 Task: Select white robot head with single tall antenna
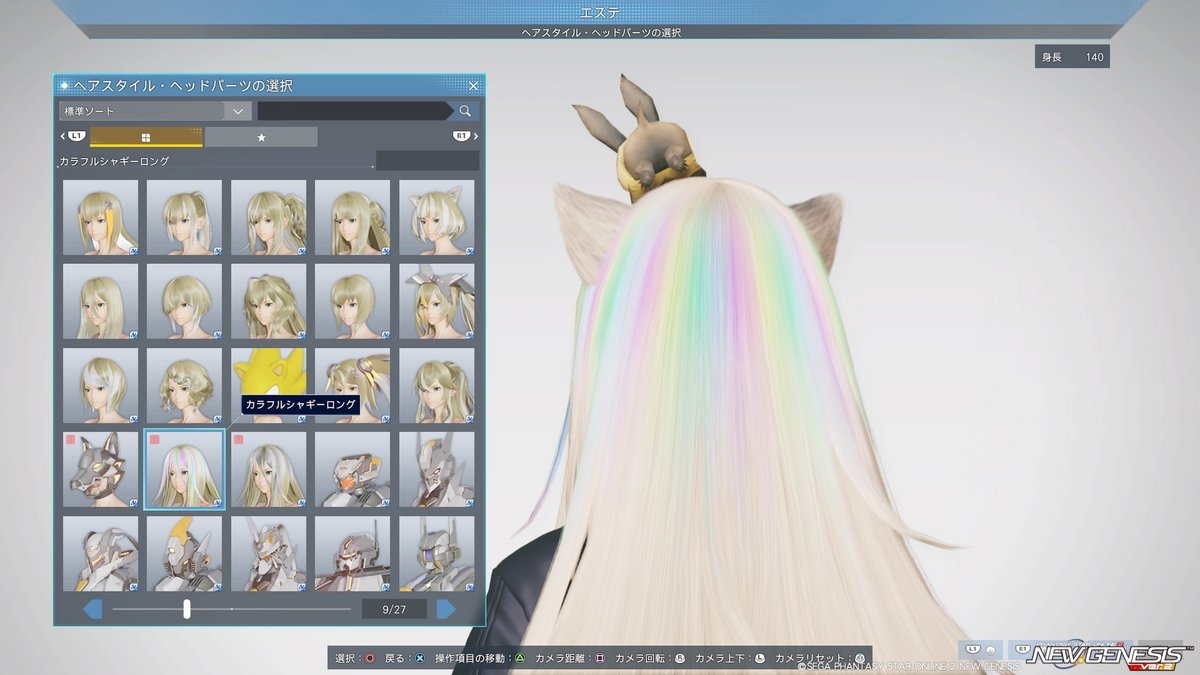point(268,553)
